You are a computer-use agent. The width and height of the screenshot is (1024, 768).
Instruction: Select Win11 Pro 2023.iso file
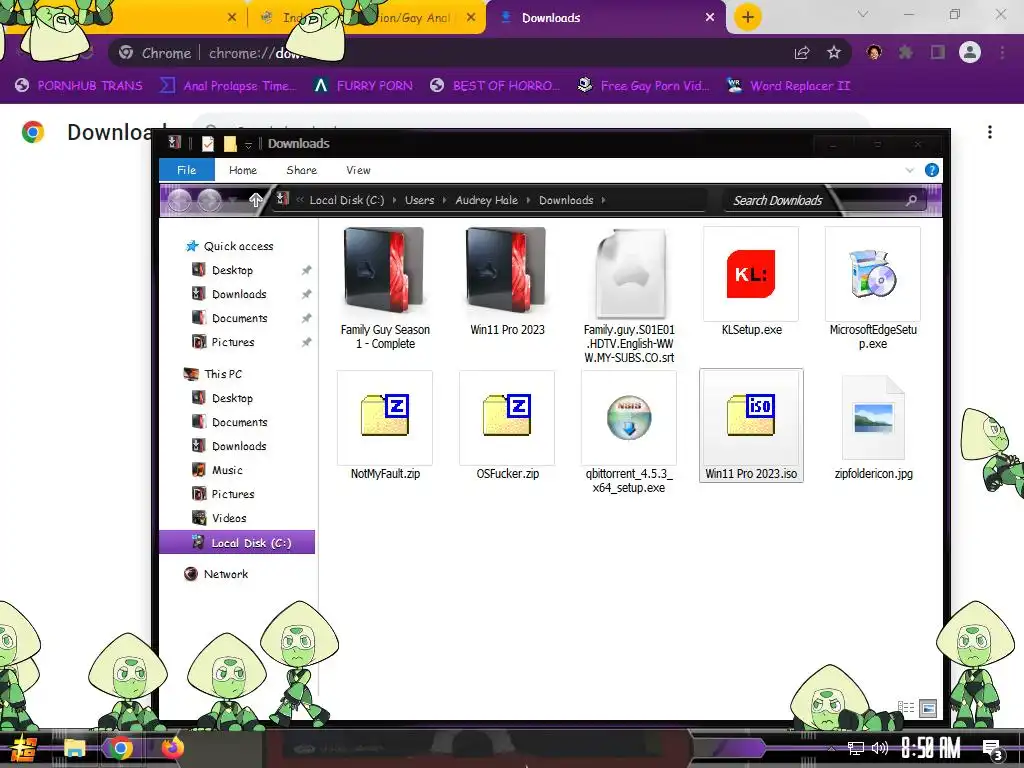(751, 426)
